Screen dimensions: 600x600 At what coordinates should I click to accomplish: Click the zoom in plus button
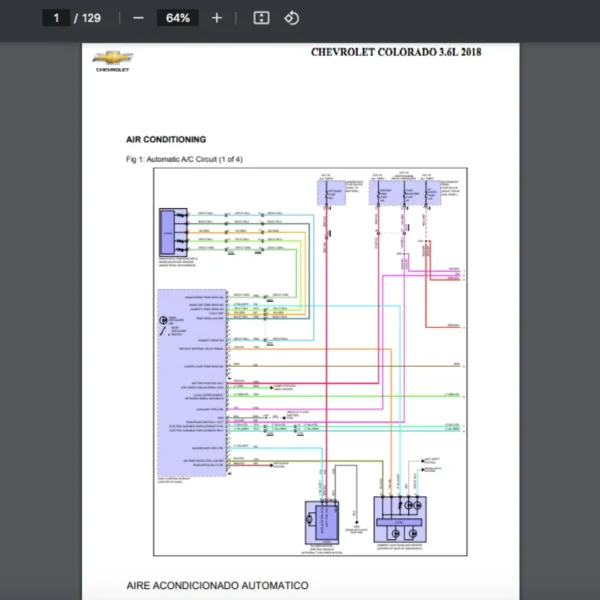217,18
